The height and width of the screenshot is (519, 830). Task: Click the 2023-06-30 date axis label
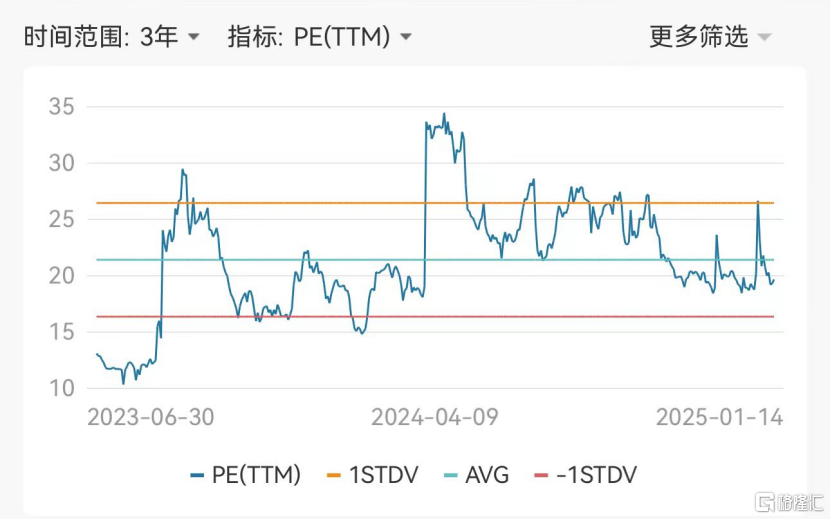click(150, 417)
